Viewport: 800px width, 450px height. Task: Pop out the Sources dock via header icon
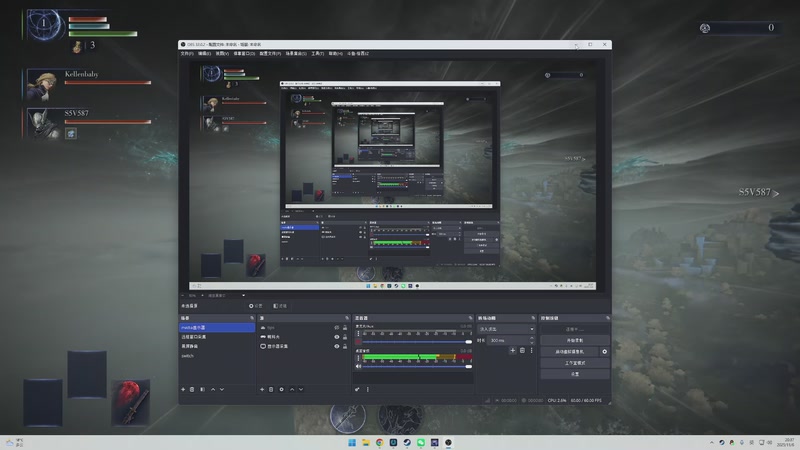(347, 318)
